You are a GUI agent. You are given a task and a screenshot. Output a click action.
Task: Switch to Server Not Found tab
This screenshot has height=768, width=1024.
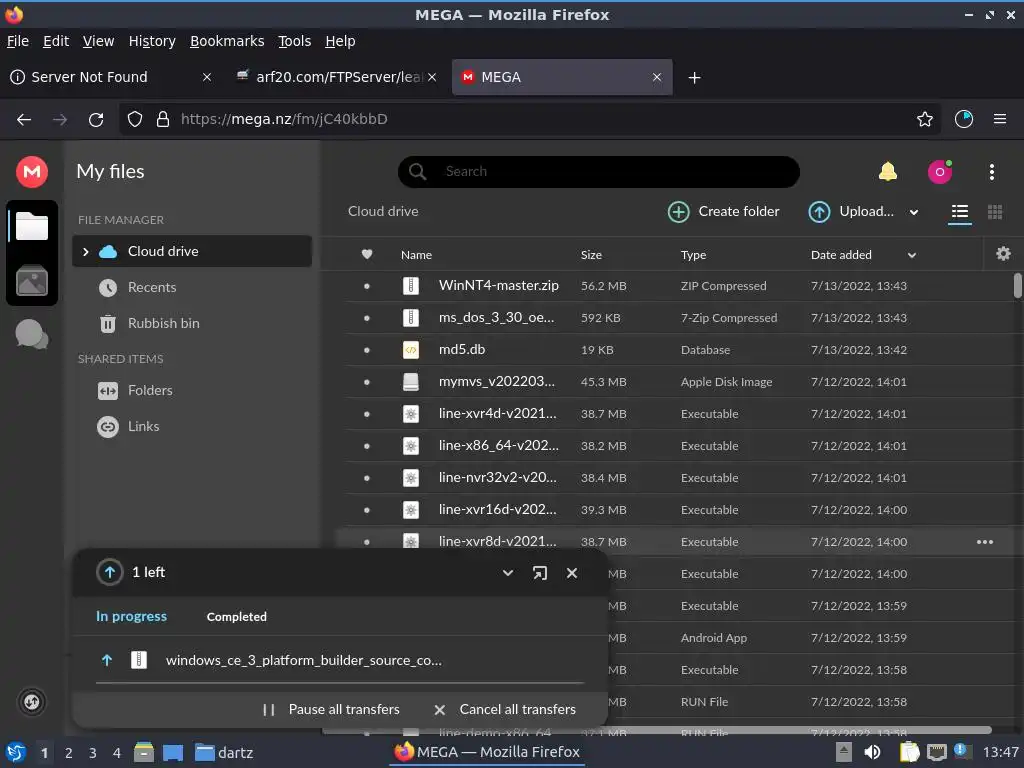pyautogui.click(x=110, y=77)
